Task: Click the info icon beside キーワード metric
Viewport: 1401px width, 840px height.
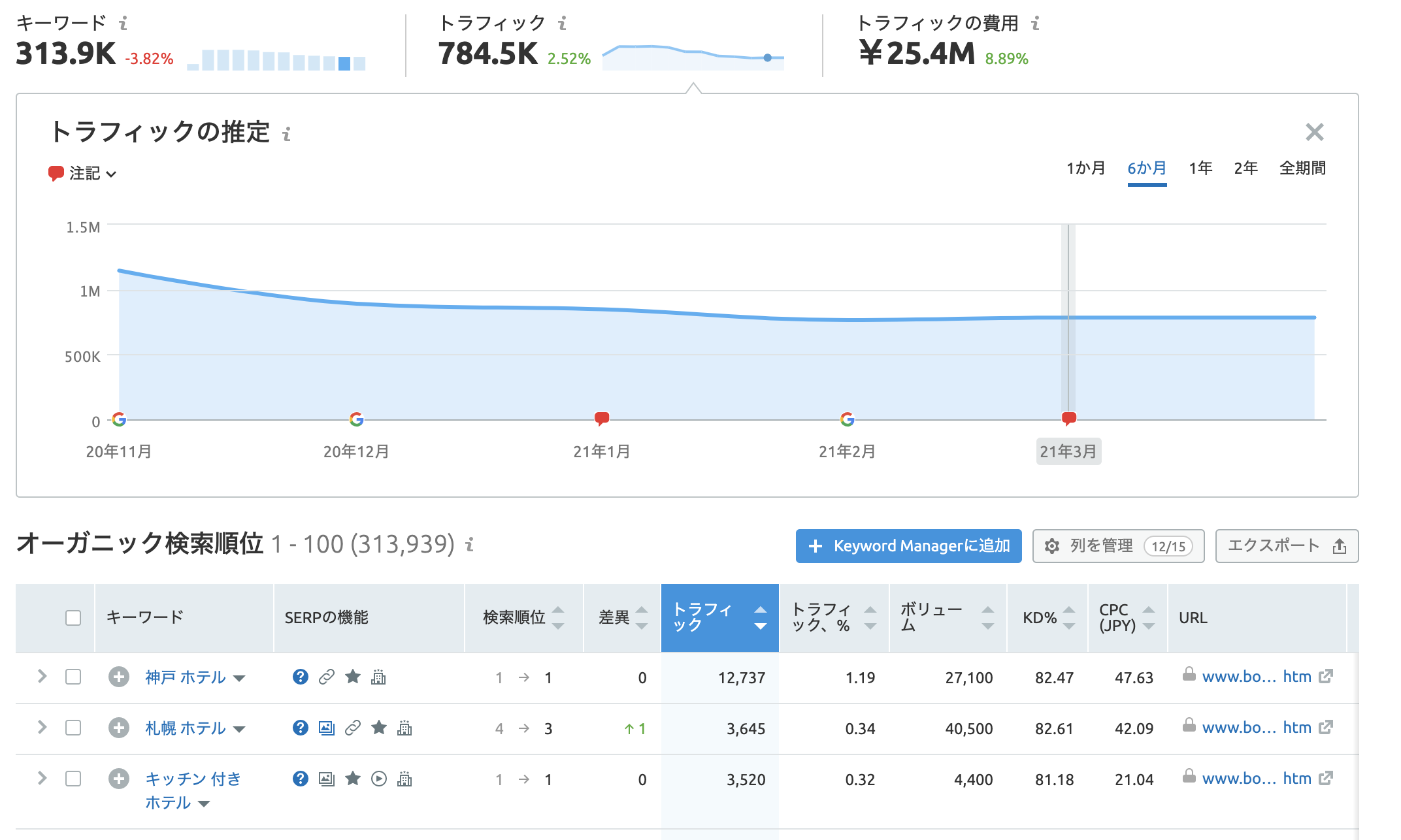Action: pyautogui.click(x=123, y=24)
